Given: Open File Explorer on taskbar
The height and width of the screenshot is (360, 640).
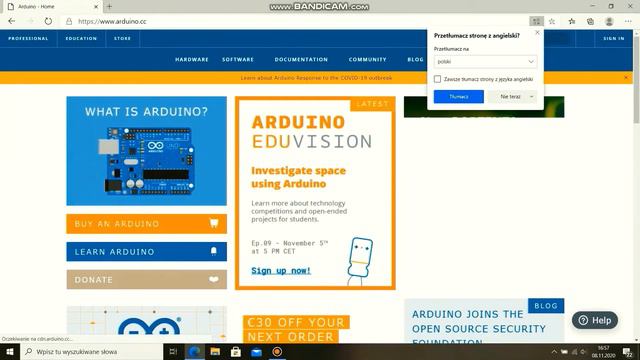Looking at the screenshot, I should 215,351.
